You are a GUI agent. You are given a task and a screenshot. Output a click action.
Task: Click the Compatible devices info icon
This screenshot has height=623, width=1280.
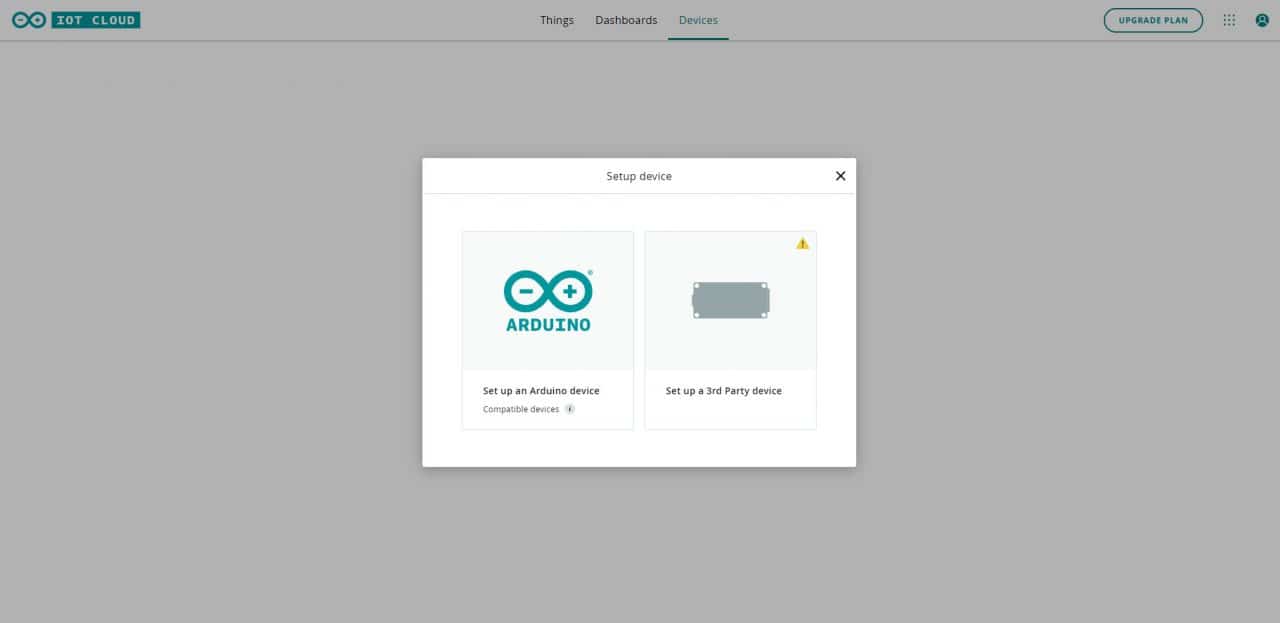[x=570, y=409]
